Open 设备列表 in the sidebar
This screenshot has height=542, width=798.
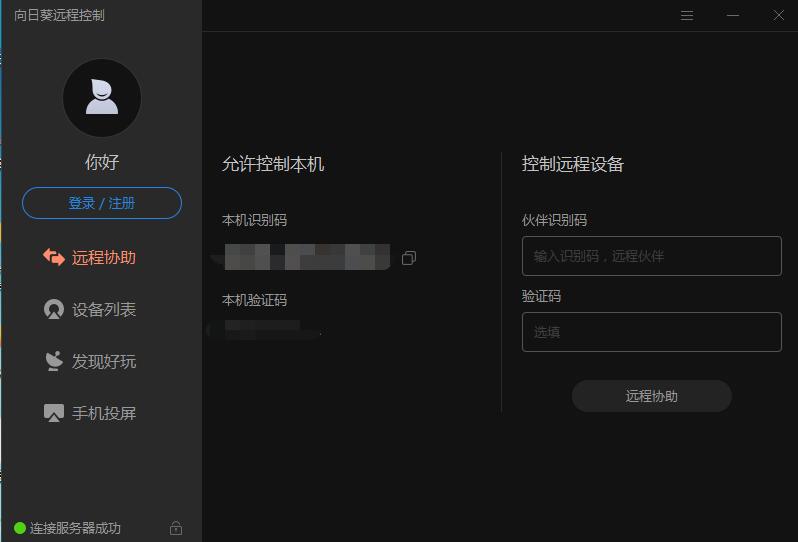(90, 309)
